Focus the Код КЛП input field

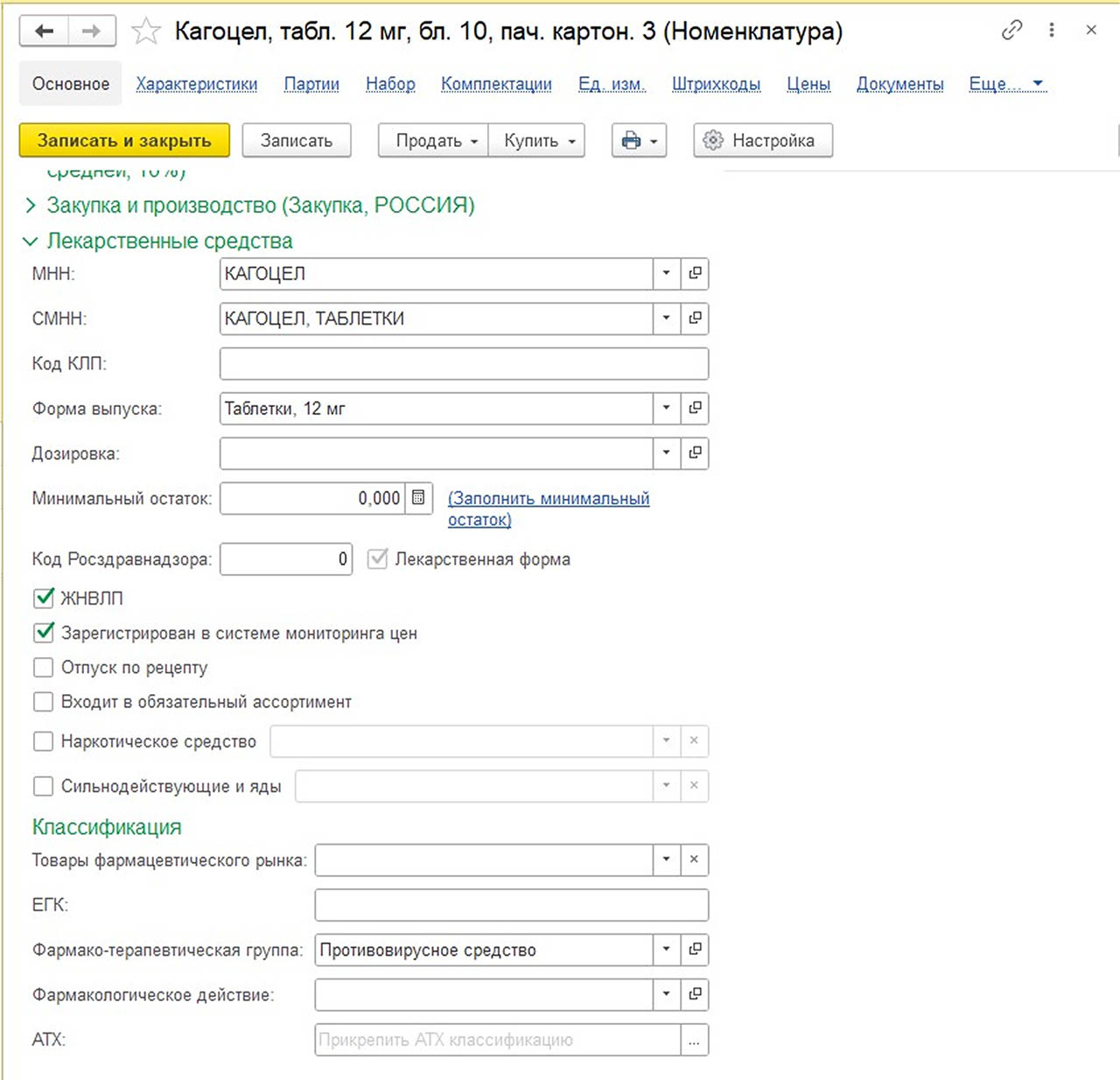(x=464, y=363)
